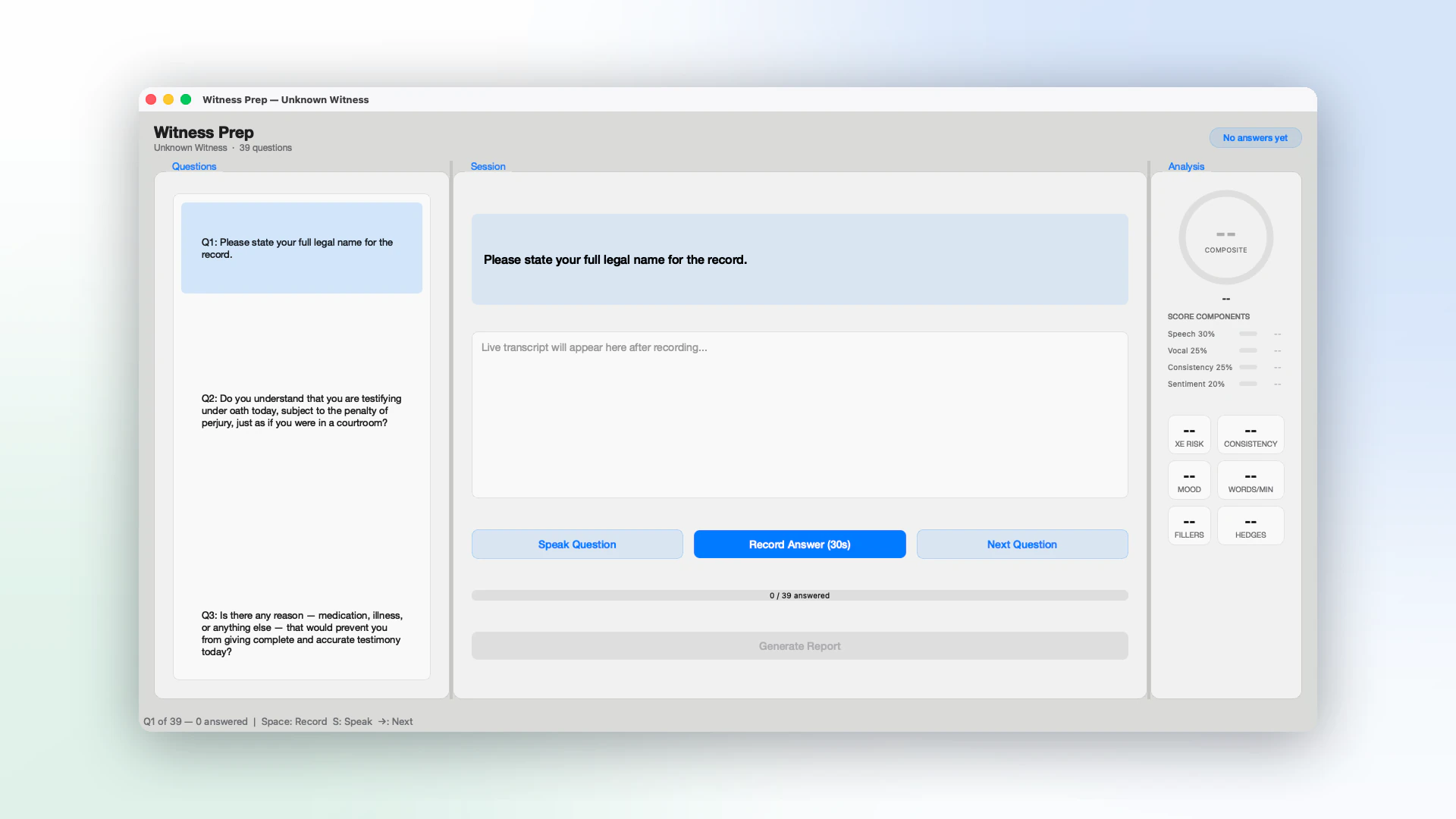The width and height of the screenshot is (1456, 819).
Task: Click the SCORE COMPONENTS label
Action: [1209, 316]
